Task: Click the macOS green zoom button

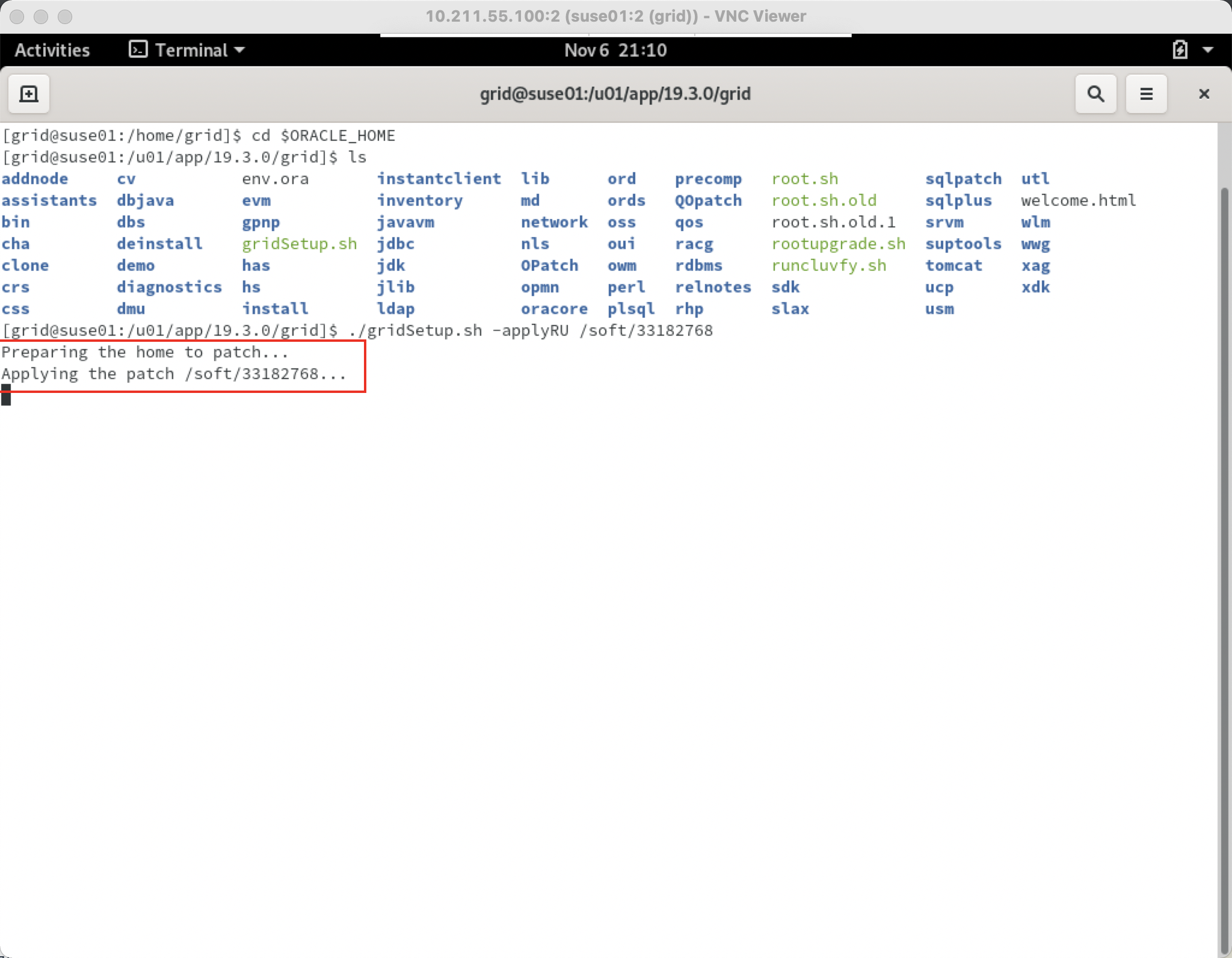Action: tap(65, 17)
